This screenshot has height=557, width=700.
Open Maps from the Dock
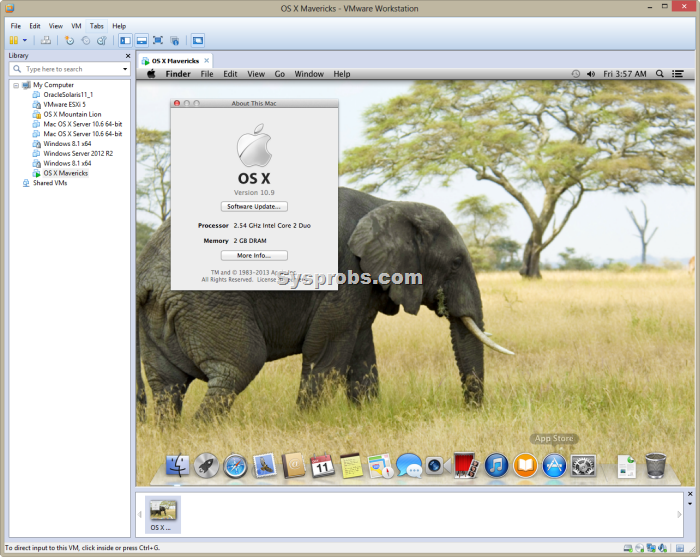(x=380, y=466)
